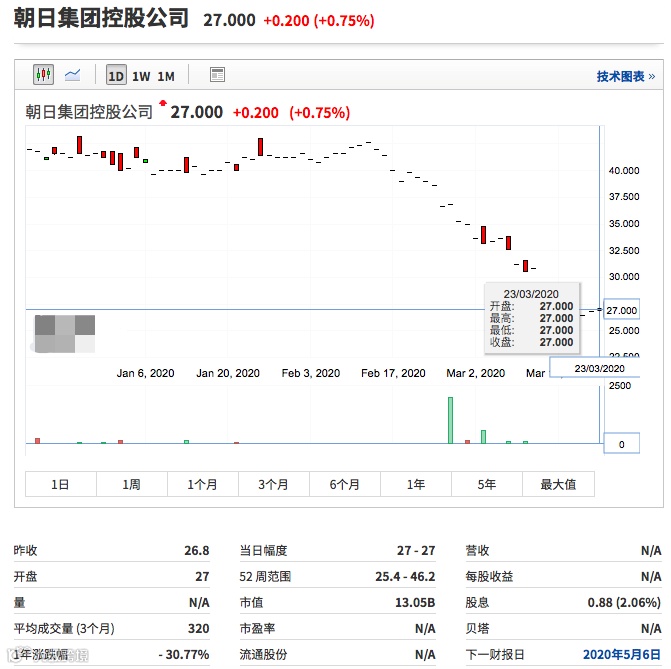
Task: Click the 平均成交量 (3个月) value 320
Action: pyautogui.click(x=199, y=628)
